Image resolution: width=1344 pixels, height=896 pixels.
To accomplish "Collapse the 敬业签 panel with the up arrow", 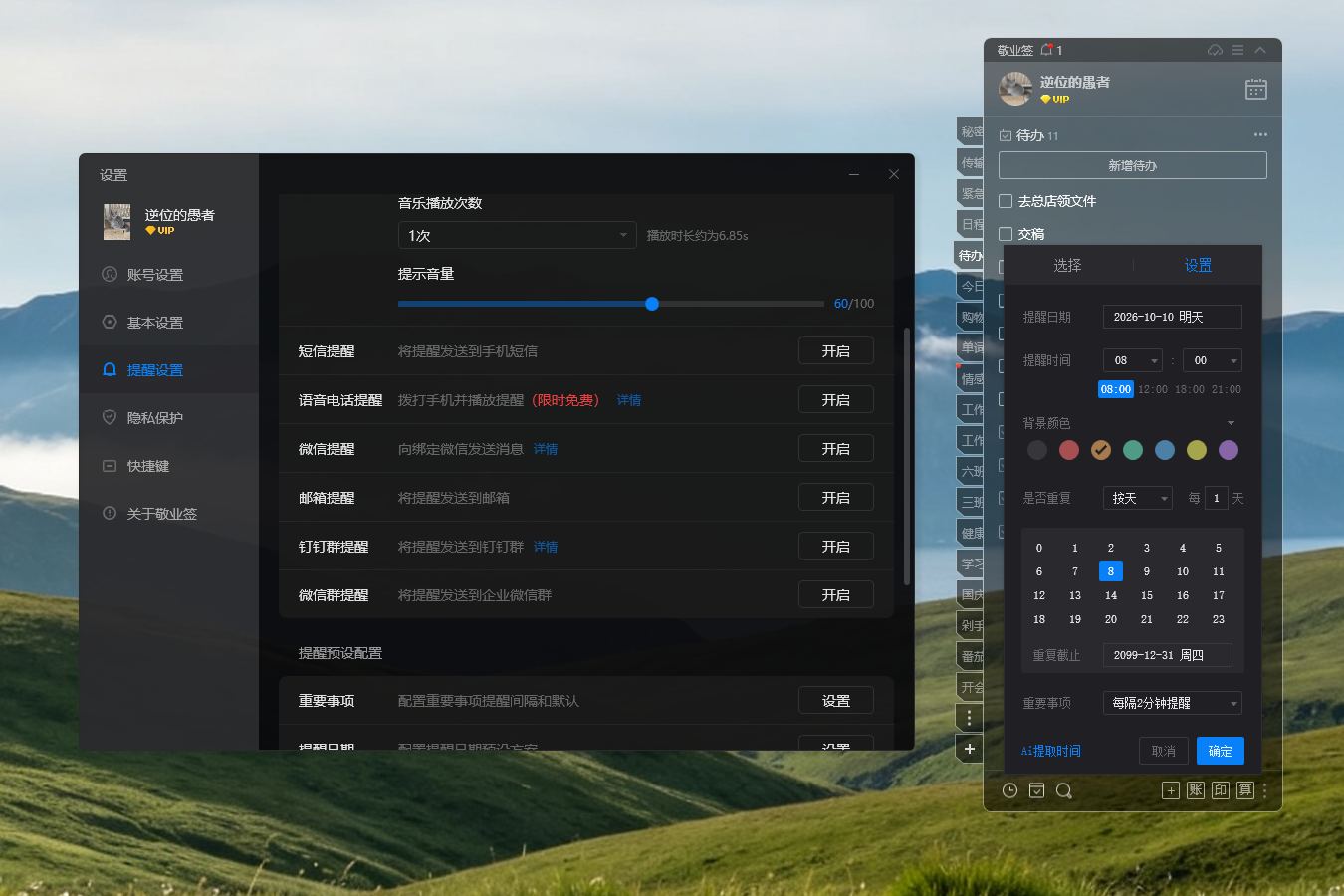I will point(1260,50).
